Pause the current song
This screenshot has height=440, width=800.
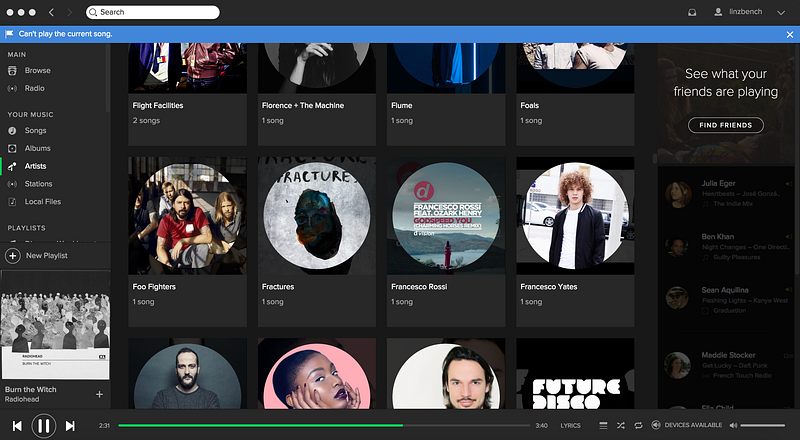pos(44,426)
